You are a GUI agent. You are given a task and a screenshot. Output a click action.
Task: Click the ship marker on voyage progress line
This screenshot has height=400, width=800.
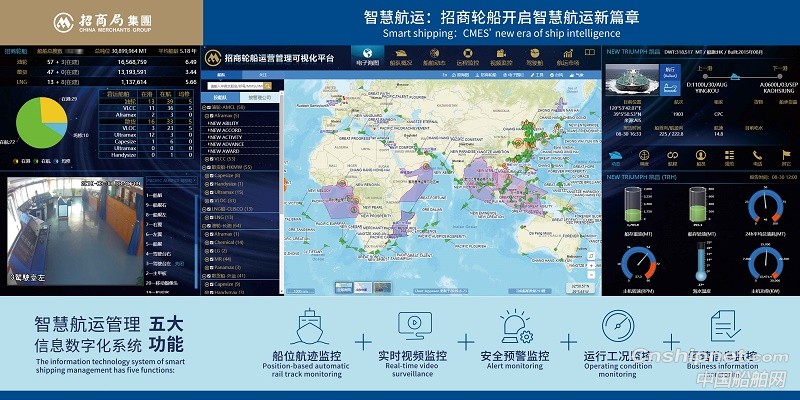[x=735, y=77]
